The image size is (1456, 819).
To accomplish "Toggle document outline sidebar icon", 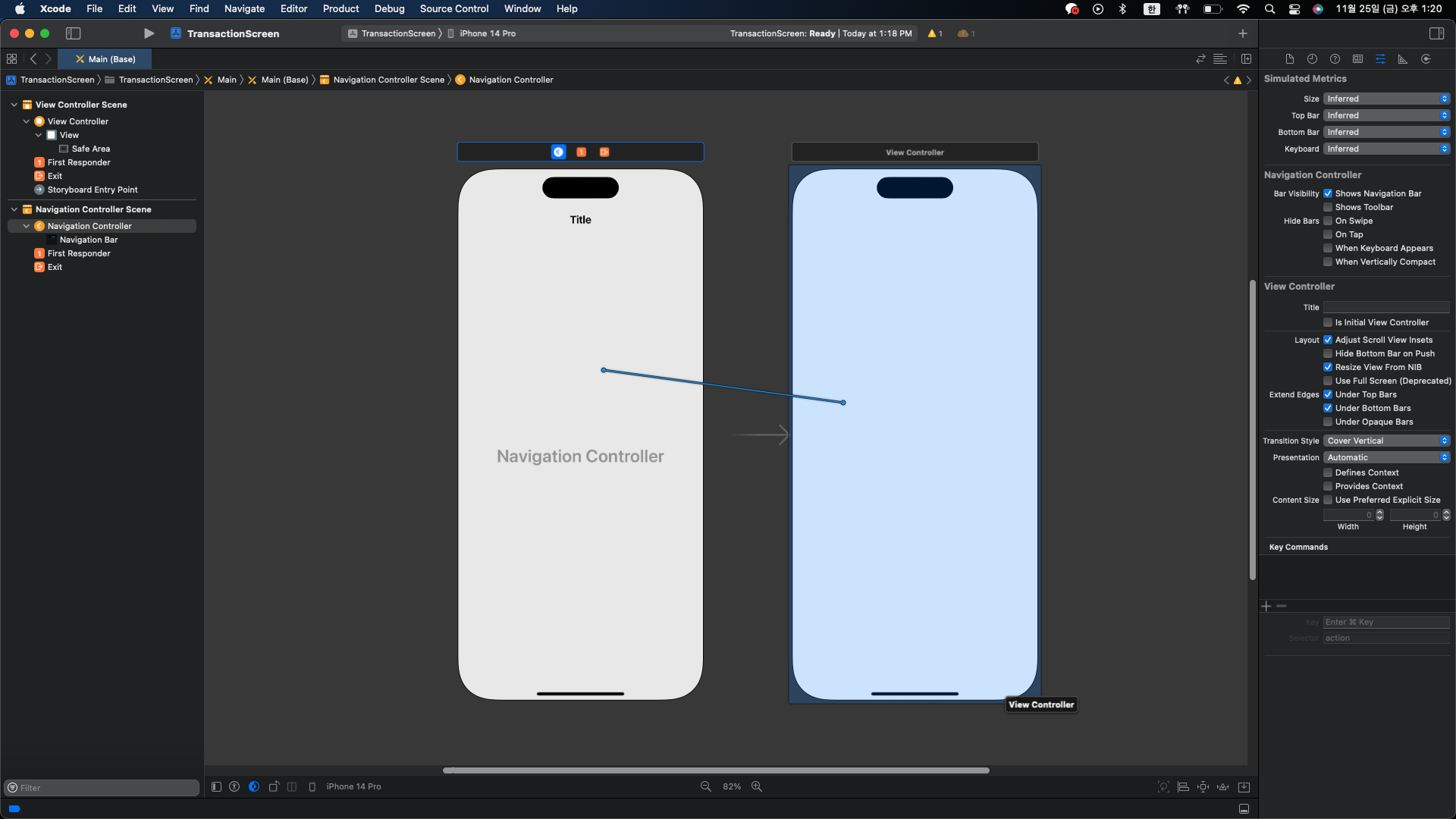I will coord(216,786).
